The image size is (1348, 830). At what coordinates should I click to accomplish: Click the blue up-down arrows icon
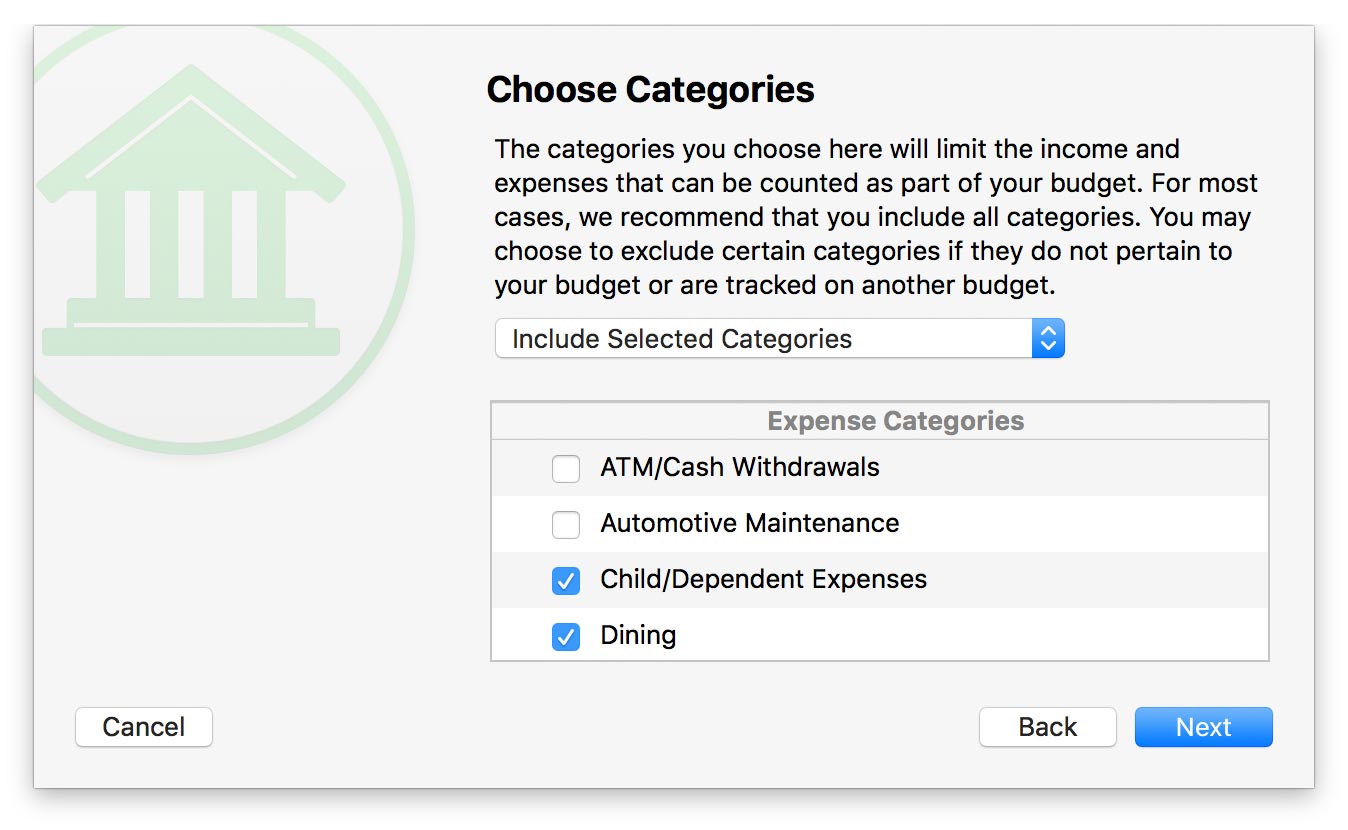pos(1047,339)
